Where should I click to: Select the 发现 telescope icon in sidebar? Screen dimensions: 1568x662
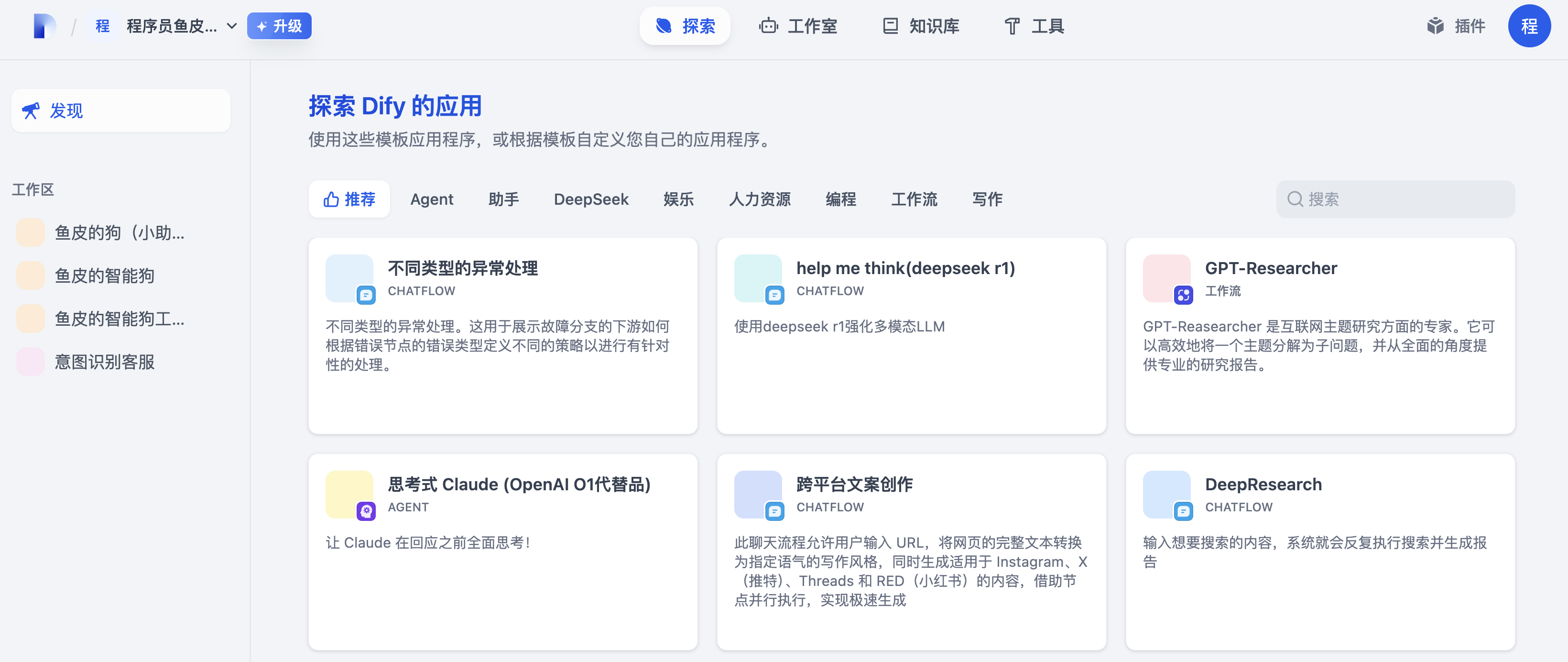[x=31, y=111]
